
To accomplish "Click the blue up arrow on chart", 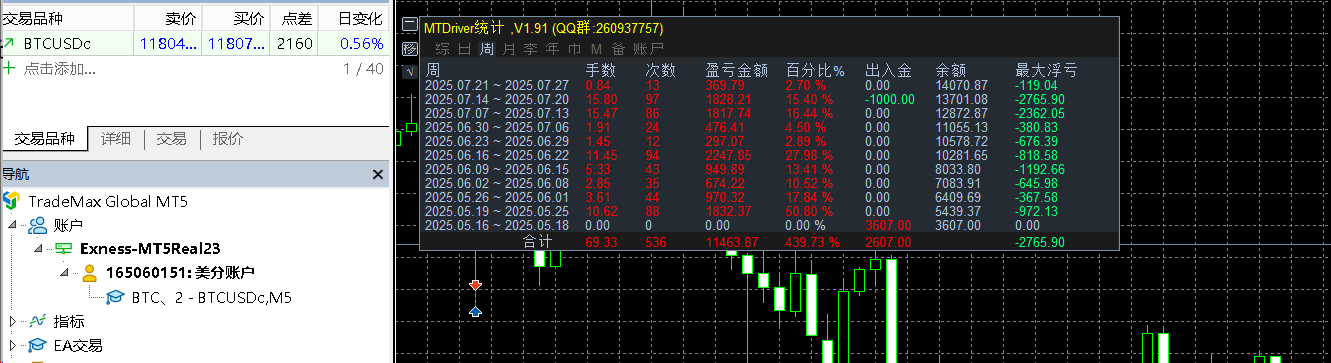I will pyautogui.click(x=475, y=312).
